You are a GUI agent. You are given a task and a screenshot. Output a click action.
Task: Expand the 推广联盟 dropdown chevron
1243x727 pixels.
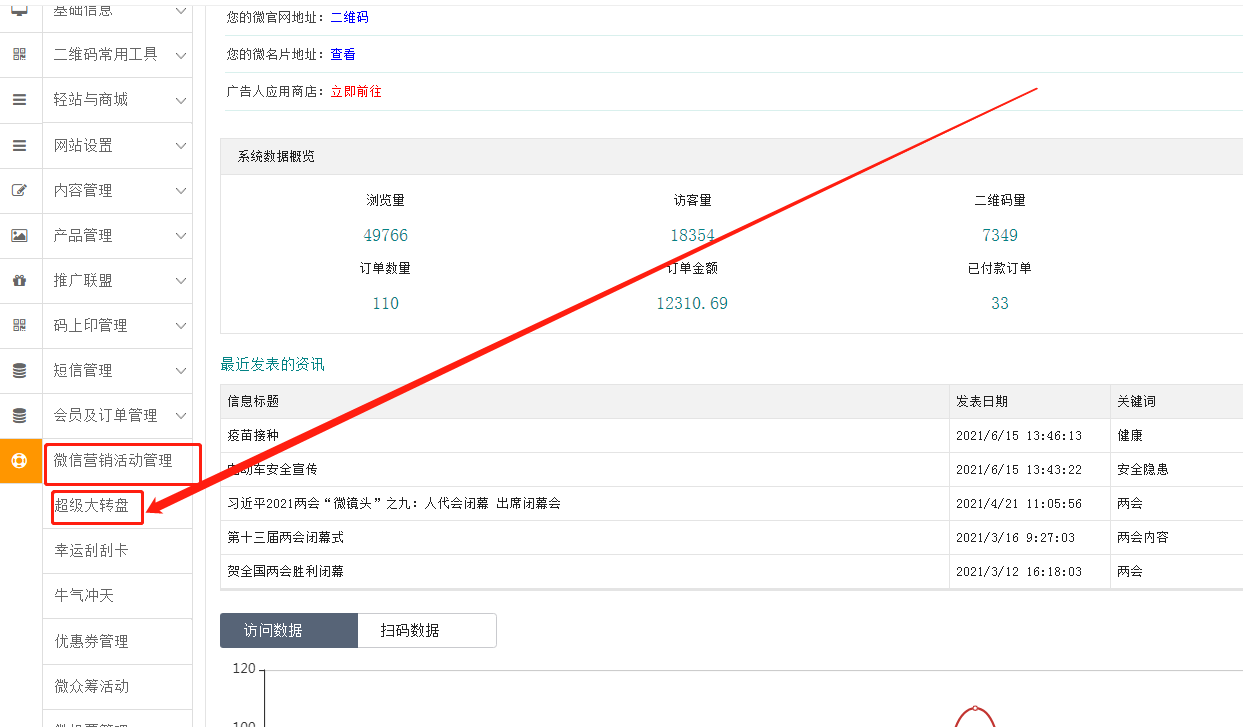click(180, 281)
